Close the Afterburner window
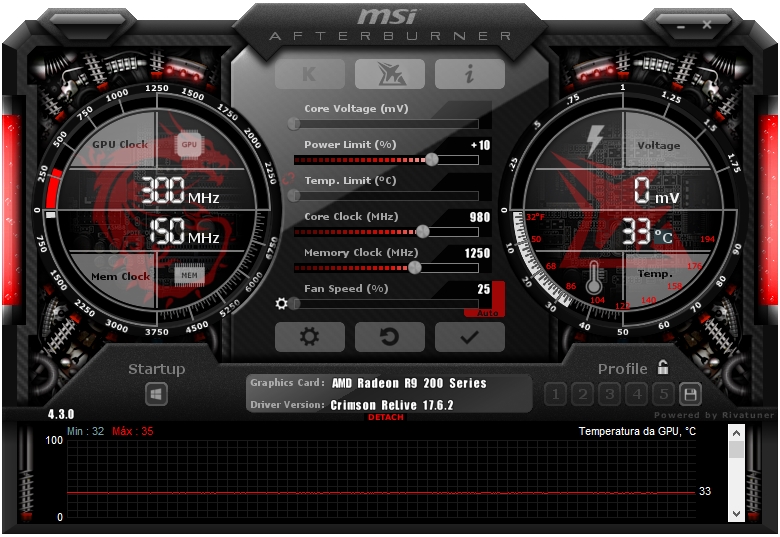The image size is (780, 537). click(707, 24)
